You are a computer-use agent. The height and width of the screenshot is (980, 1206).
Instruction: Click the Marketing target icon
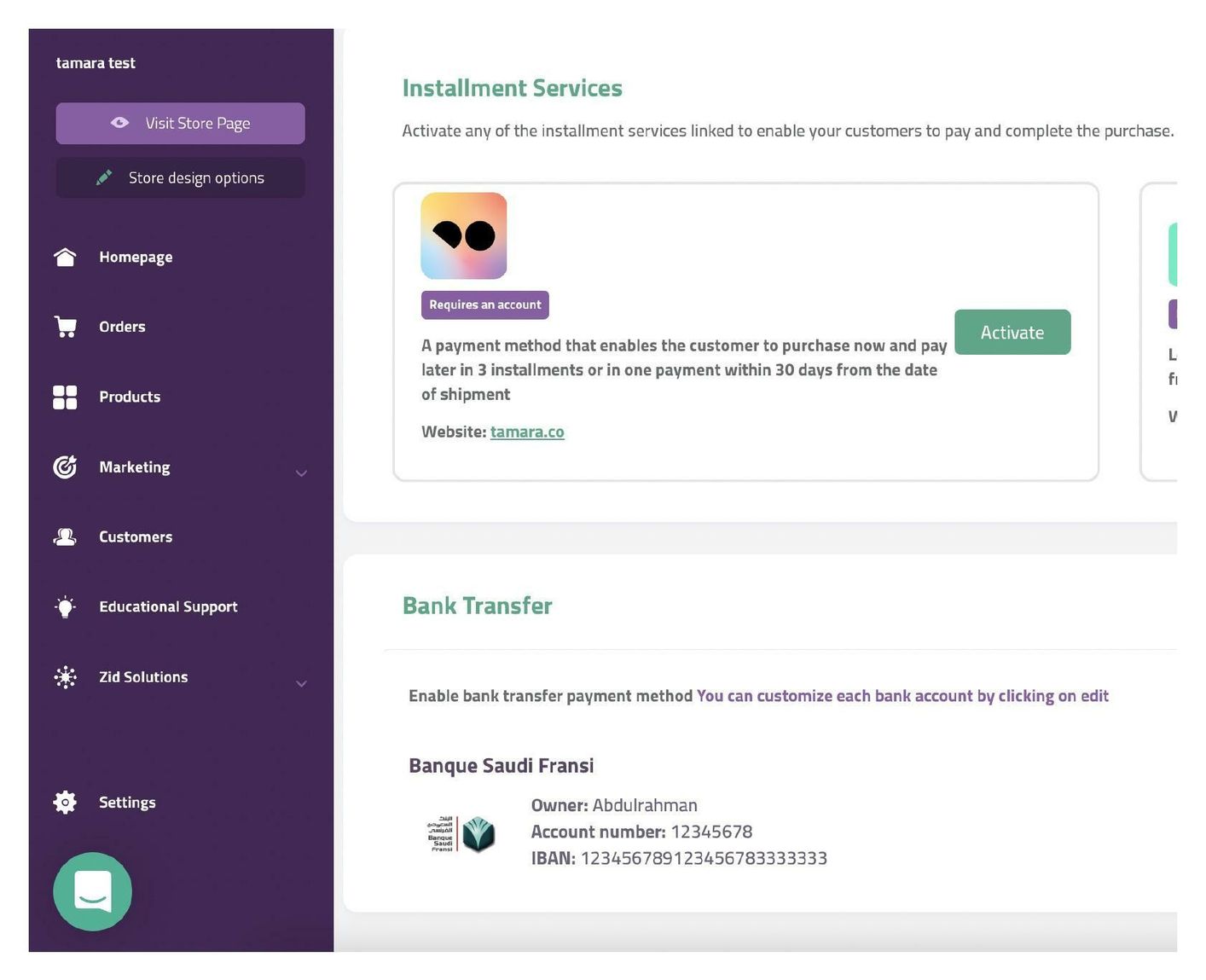(x=65, y=467)
